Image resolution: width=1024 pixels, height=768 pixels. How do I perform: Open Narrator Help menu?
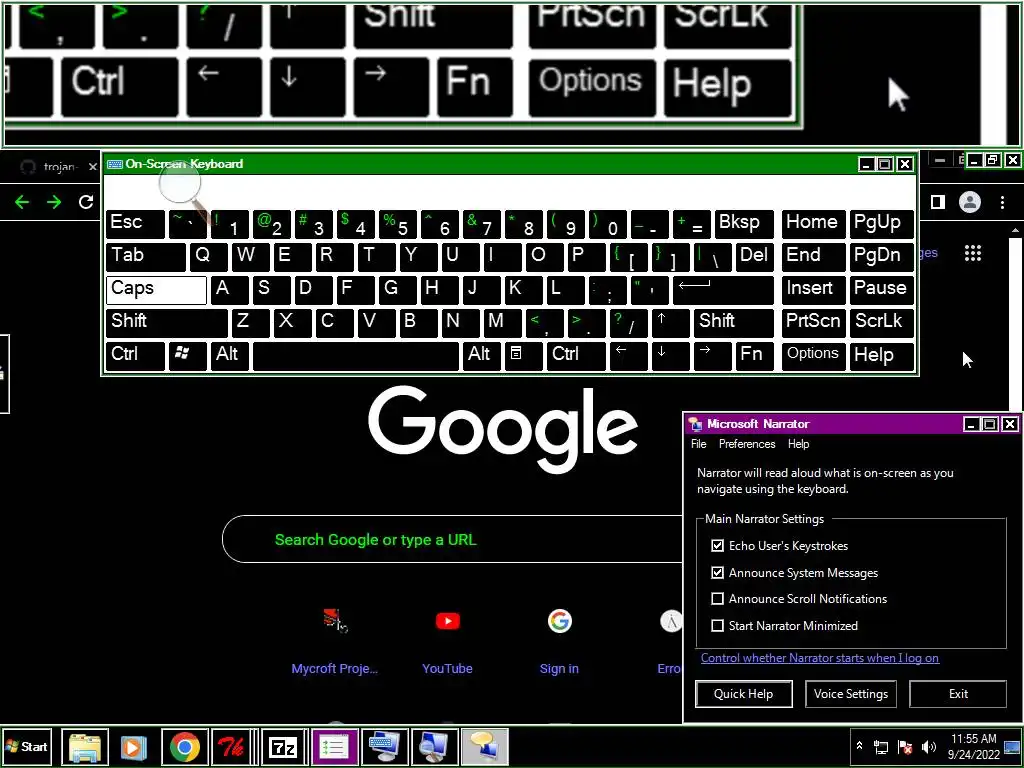click(798, 444)
